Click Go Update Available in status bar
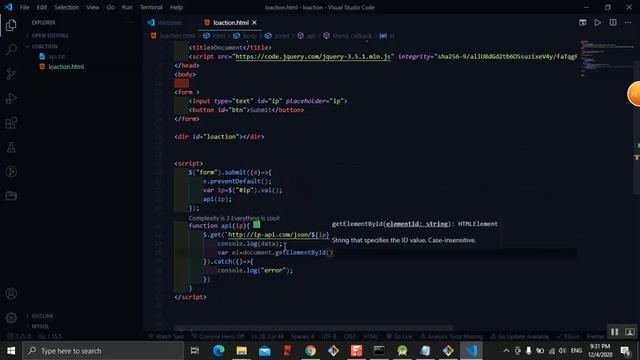 click(520, 337)
